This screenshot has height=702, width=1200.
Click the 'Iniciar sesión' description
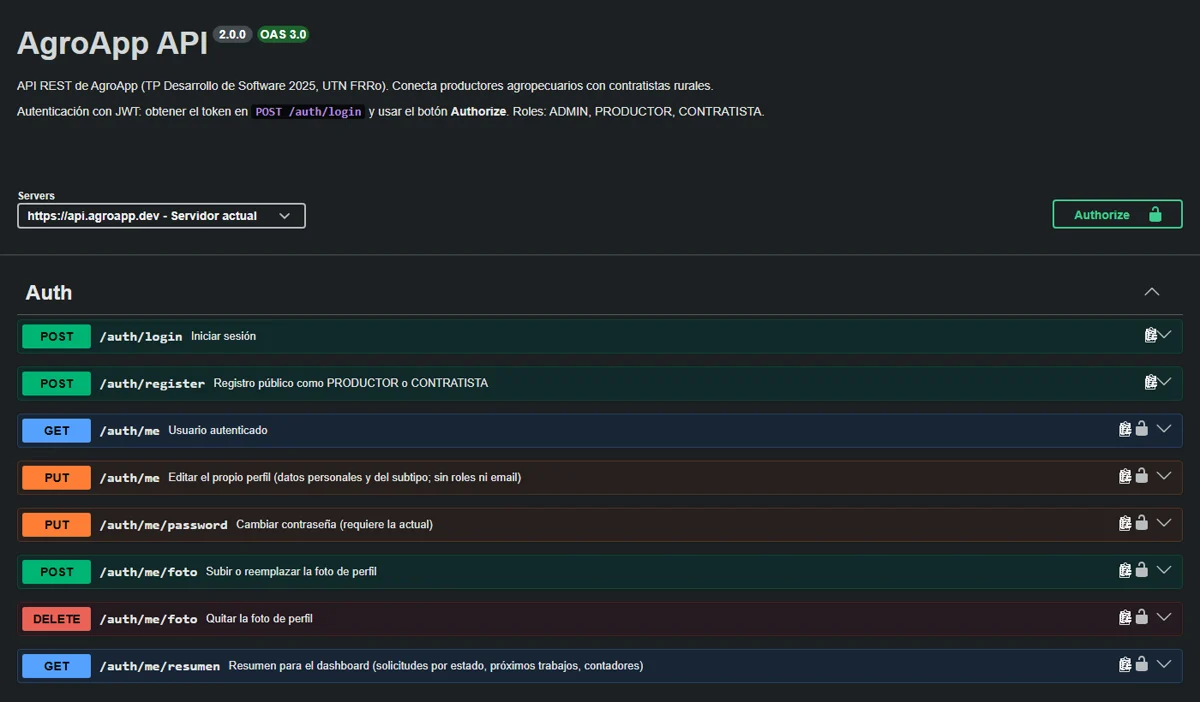(x=223, y=336)
